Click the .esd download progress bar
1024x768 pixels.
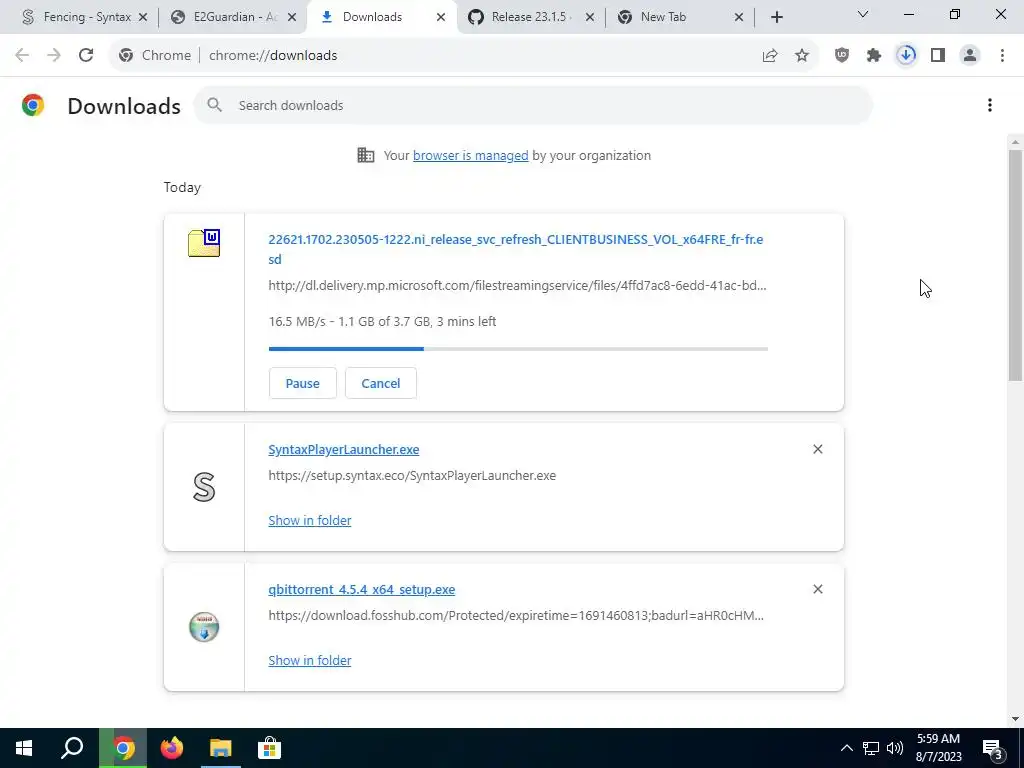(x=518, y=349)
